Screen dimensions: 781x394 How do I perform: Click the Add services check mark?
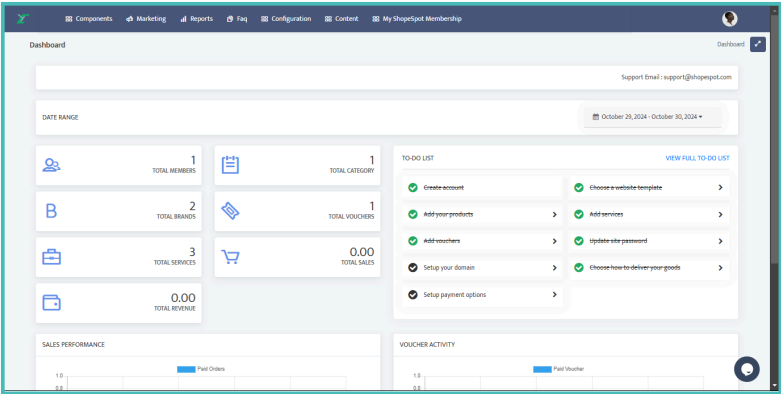579,214
